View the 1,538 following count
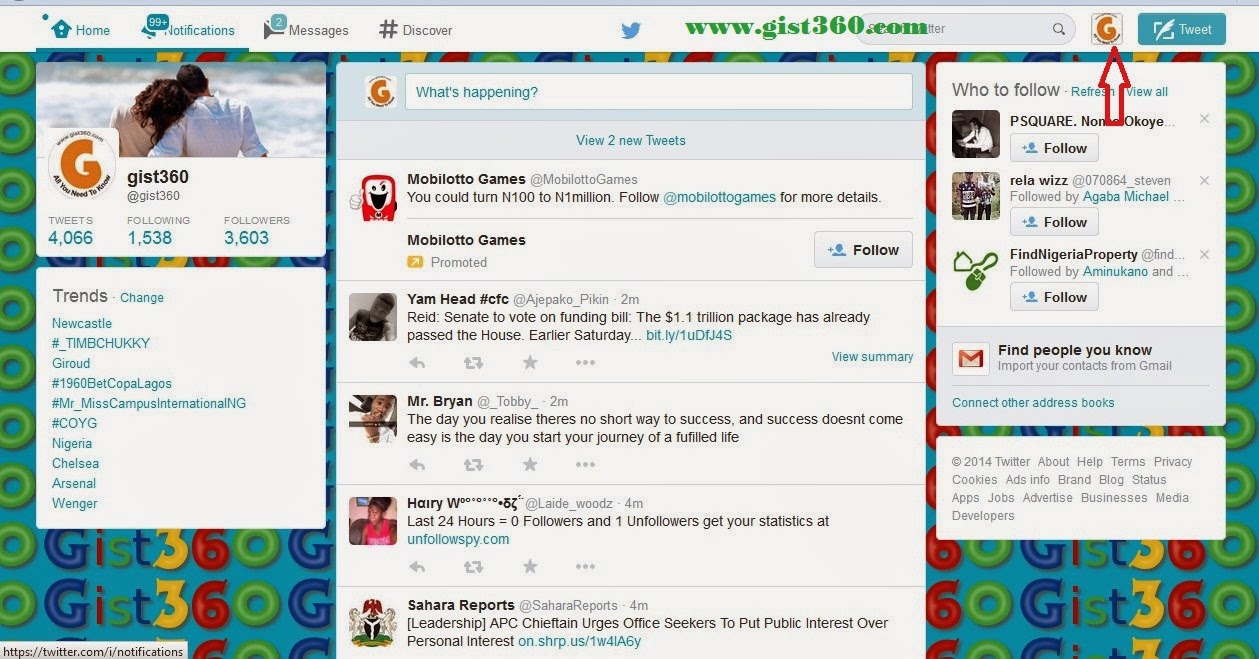The height and width of the screenshot is (659, 1259). point(157,231)
